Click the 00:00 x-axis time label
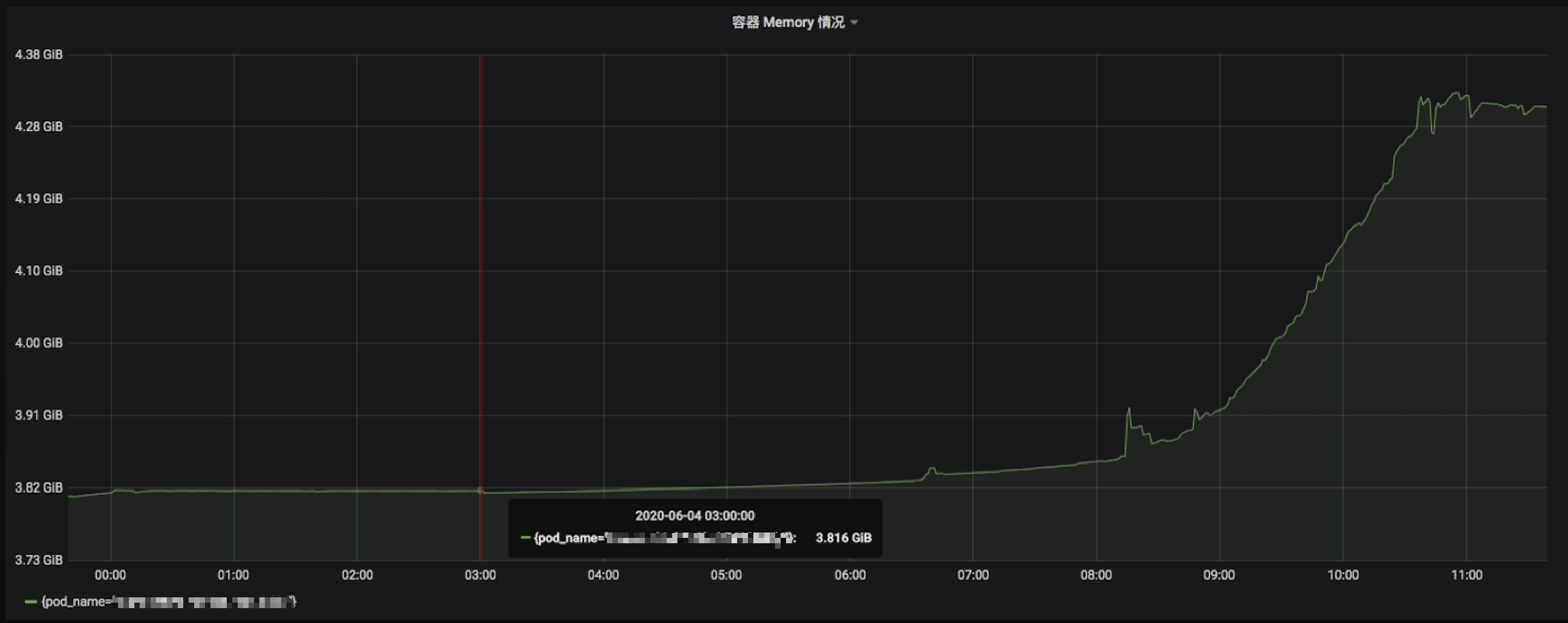Screen dimensions: 1568x623 [x=110, y=575]
